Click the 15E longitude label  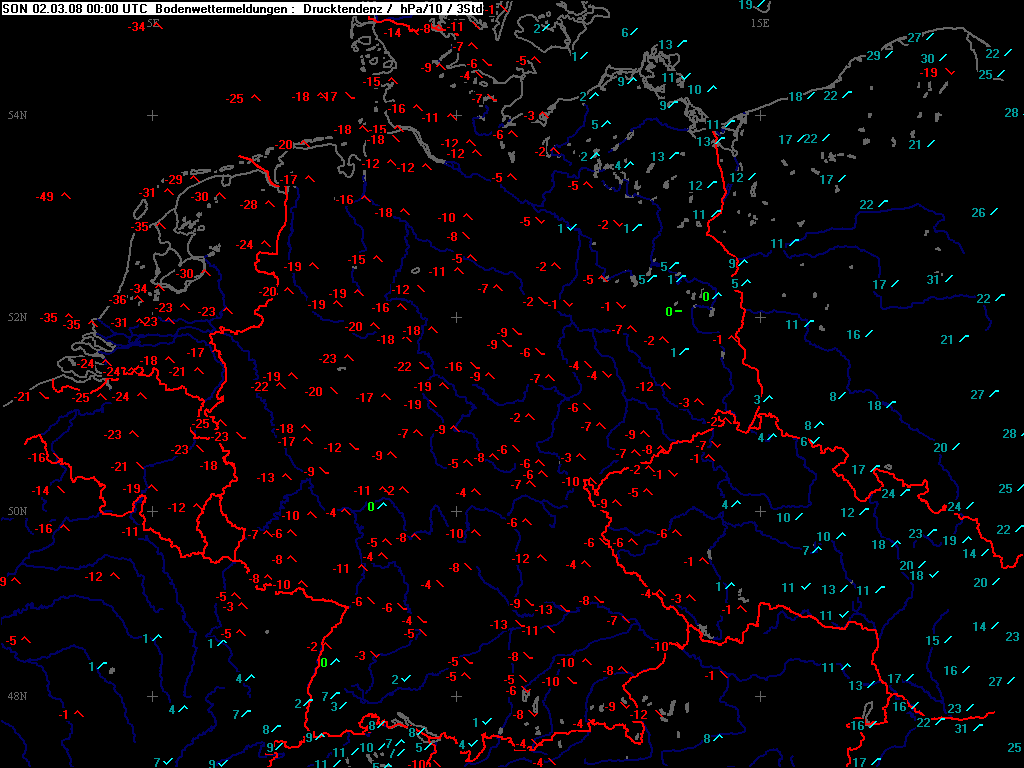[760, 22]
